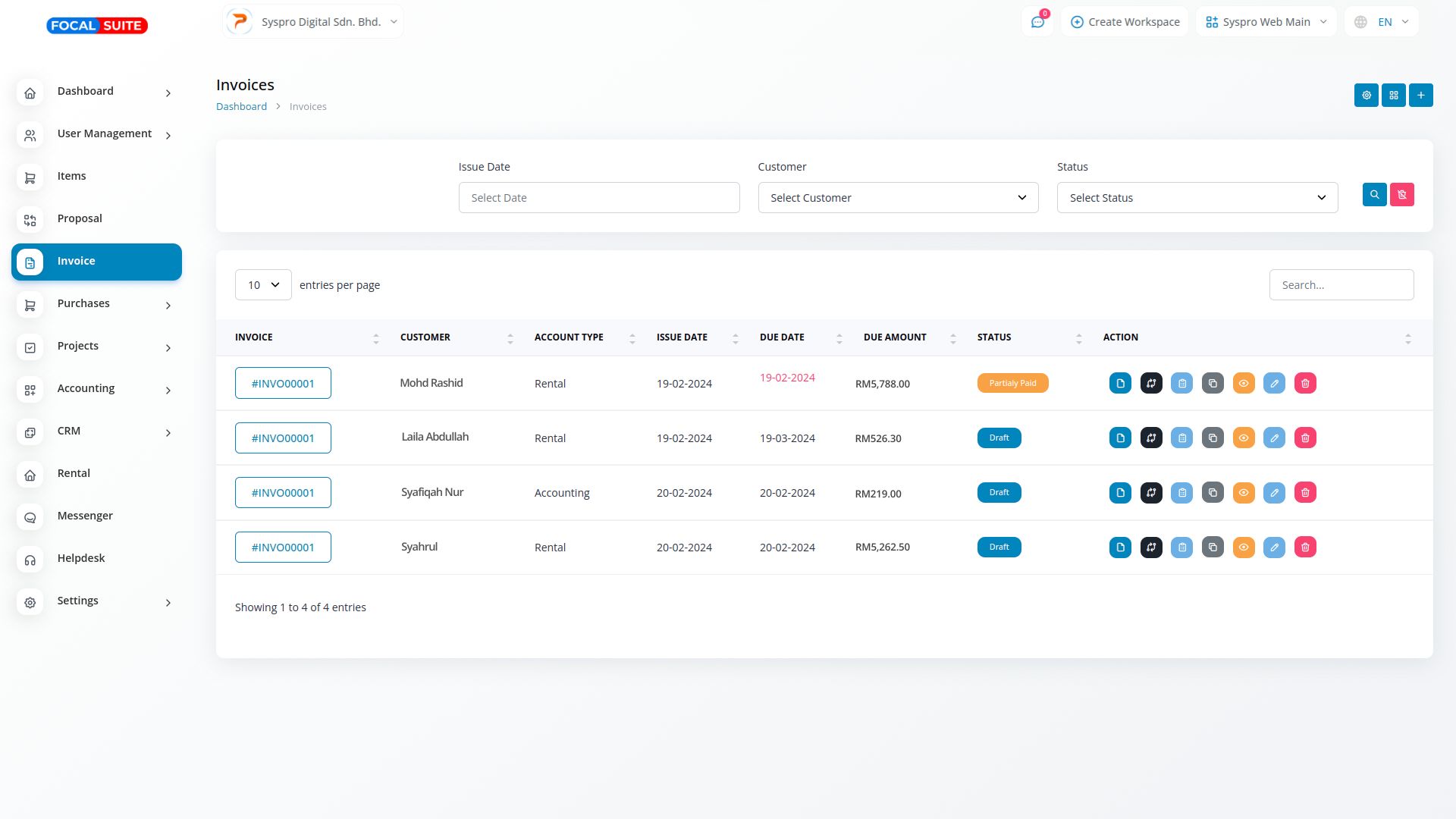Click the edit pencil icon in Laila Abdullah's row

point(1274,438)
